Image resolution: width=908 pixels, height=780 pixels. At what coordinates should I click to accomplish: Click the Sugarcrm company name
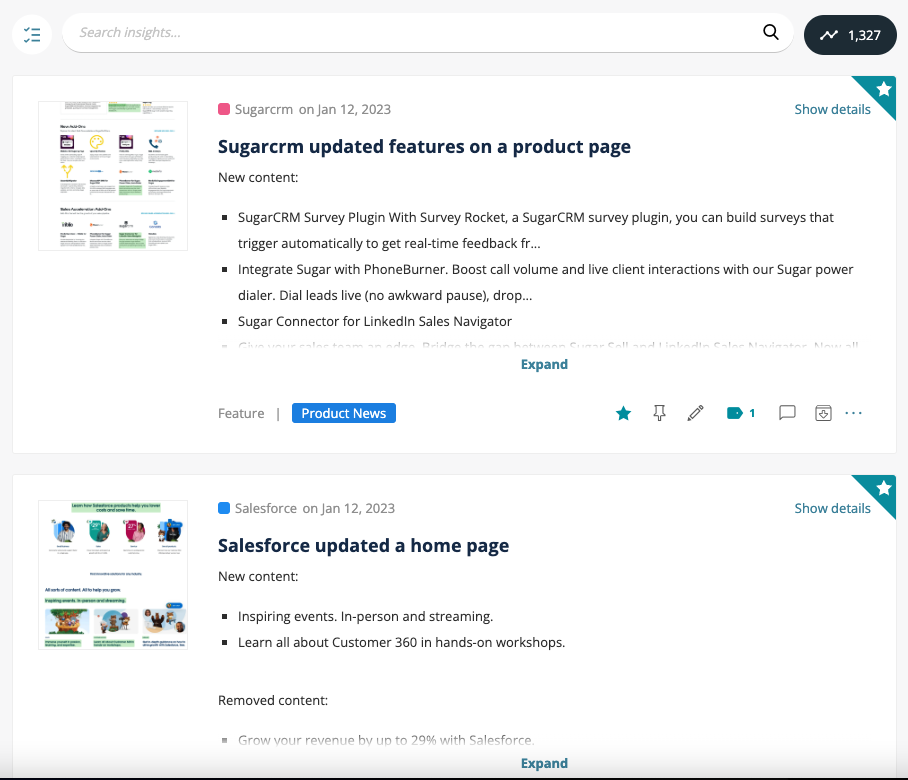point(263,109)
